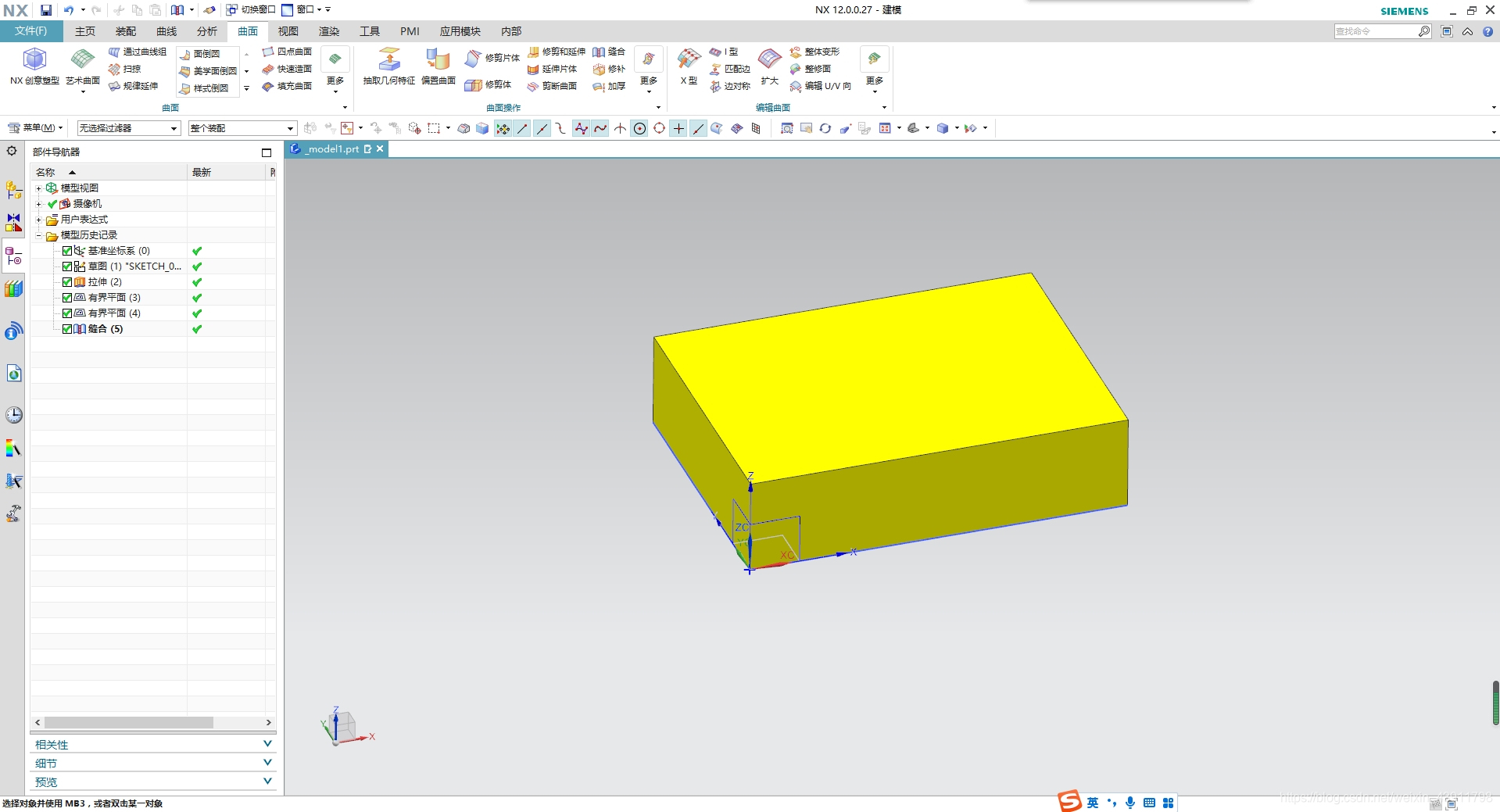Open the 整个装配 scope dropdown
The image size is (1500, 812).
(242, 128)
